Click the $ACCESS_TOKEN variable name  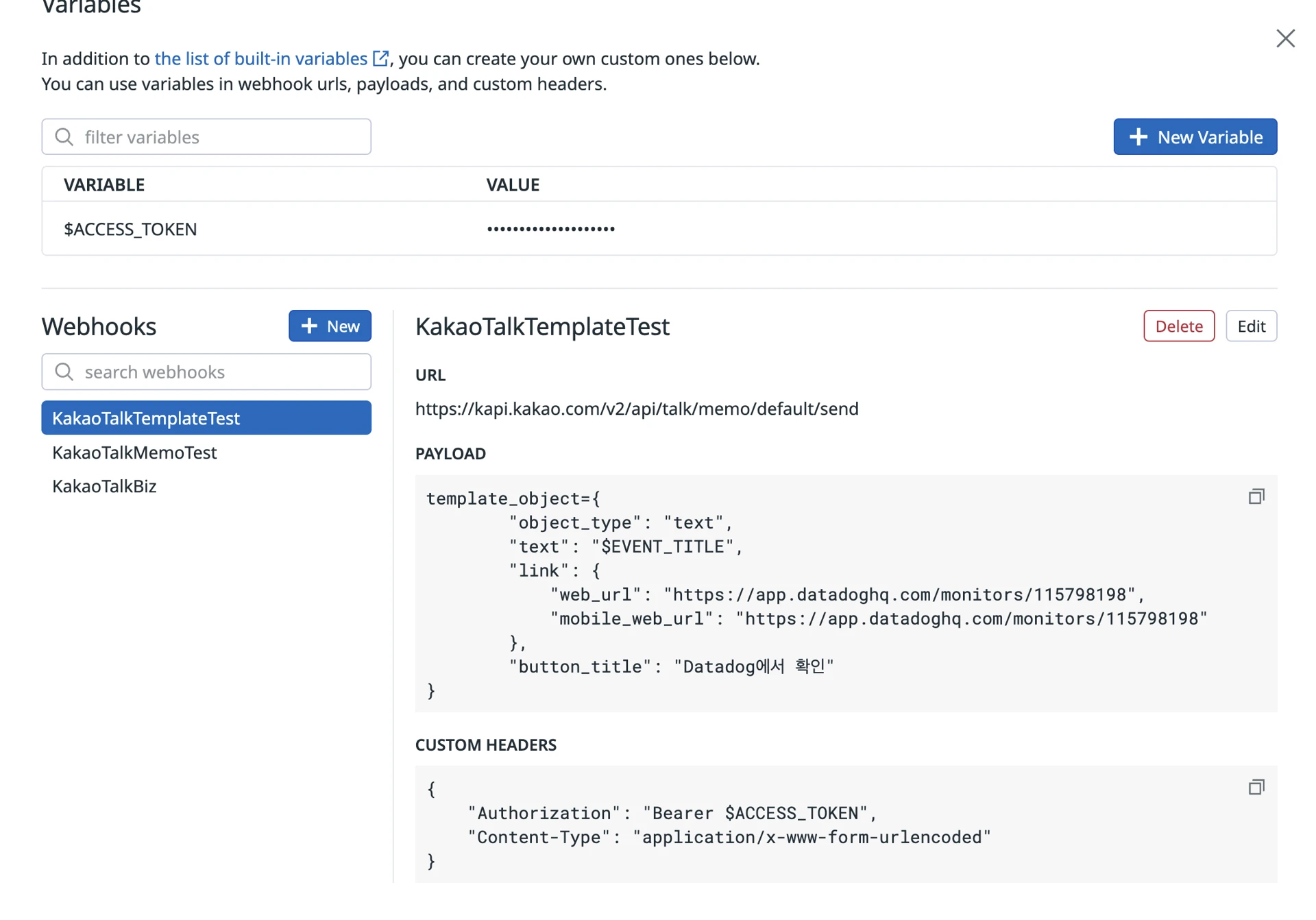click(x=130, y=229)
